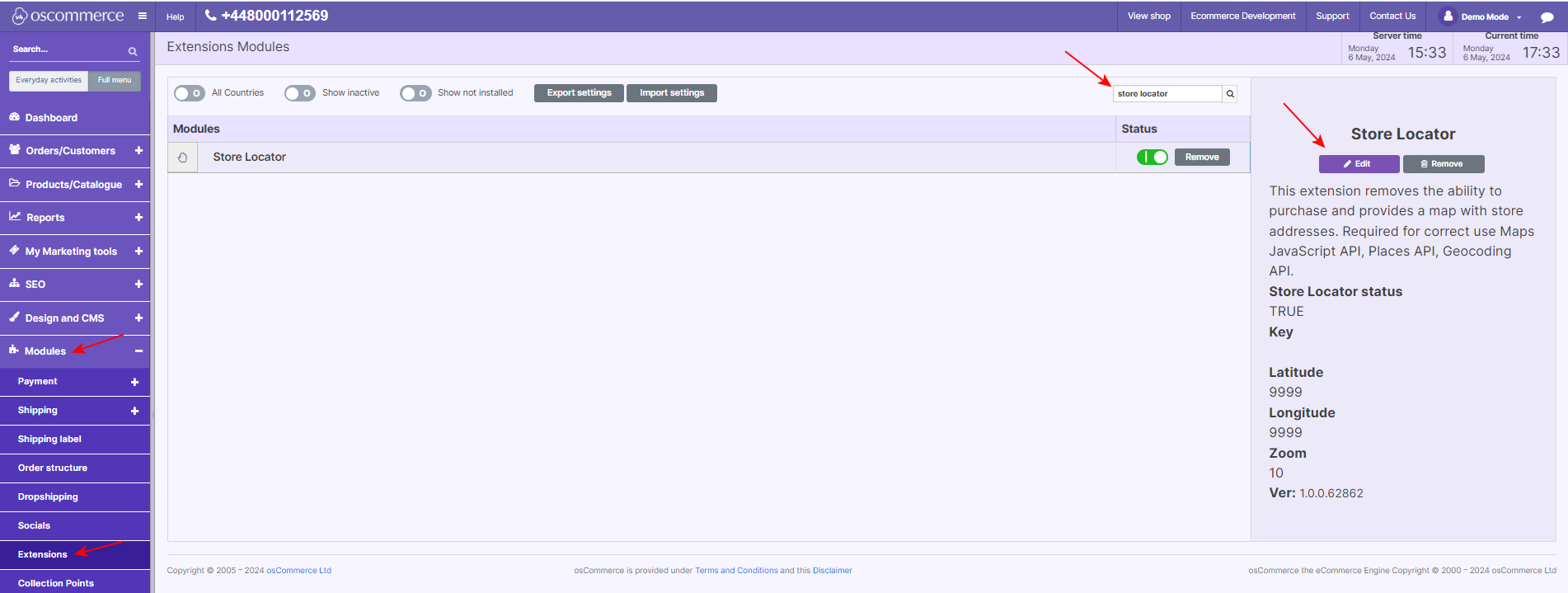
Task: Click Remove button in Store Locator side panel
Action: [x=1444, y=164]
